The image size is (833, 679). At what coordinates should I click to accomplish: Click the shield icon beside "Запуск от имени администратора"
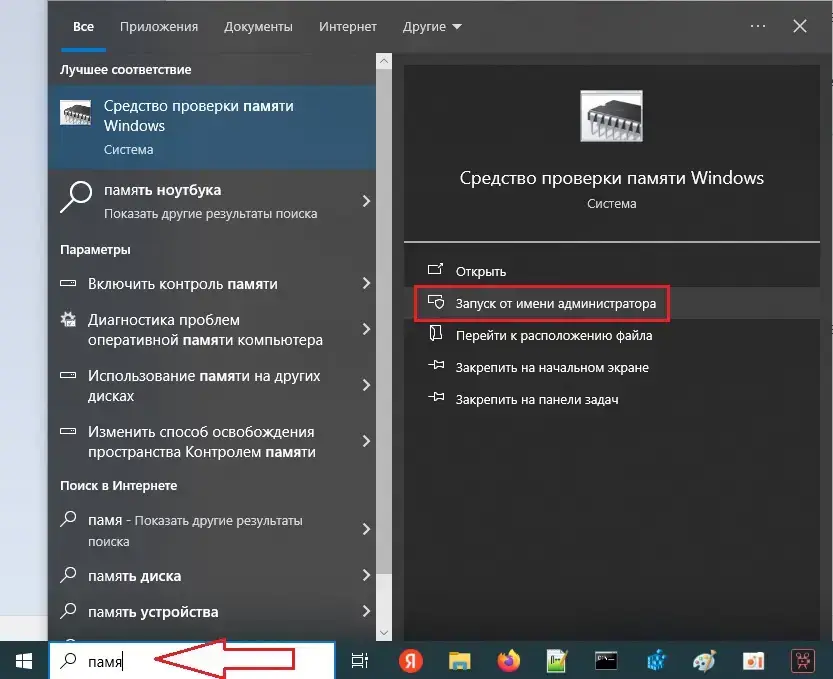436,302
